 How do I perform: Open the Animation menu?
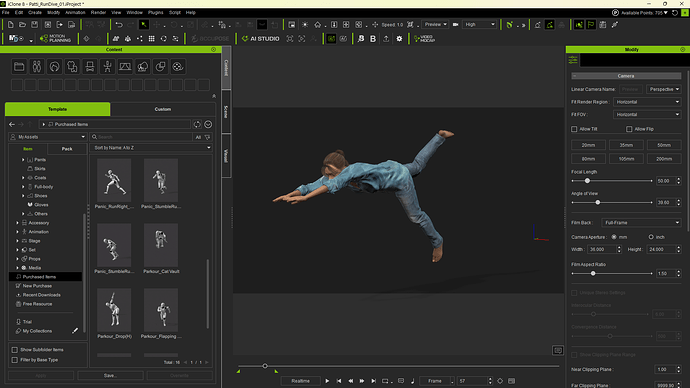tap(75, 12)
